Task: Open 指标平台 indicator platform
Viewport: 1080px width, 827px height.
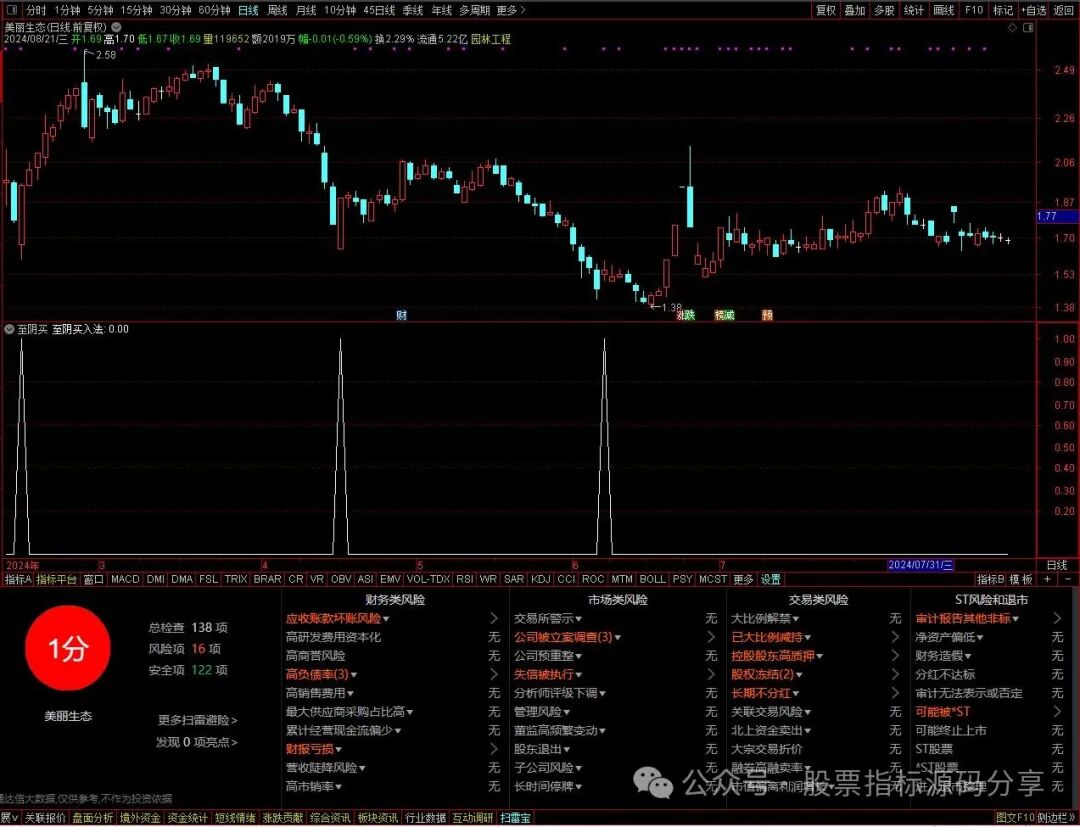Action: (x=56, y=580)
